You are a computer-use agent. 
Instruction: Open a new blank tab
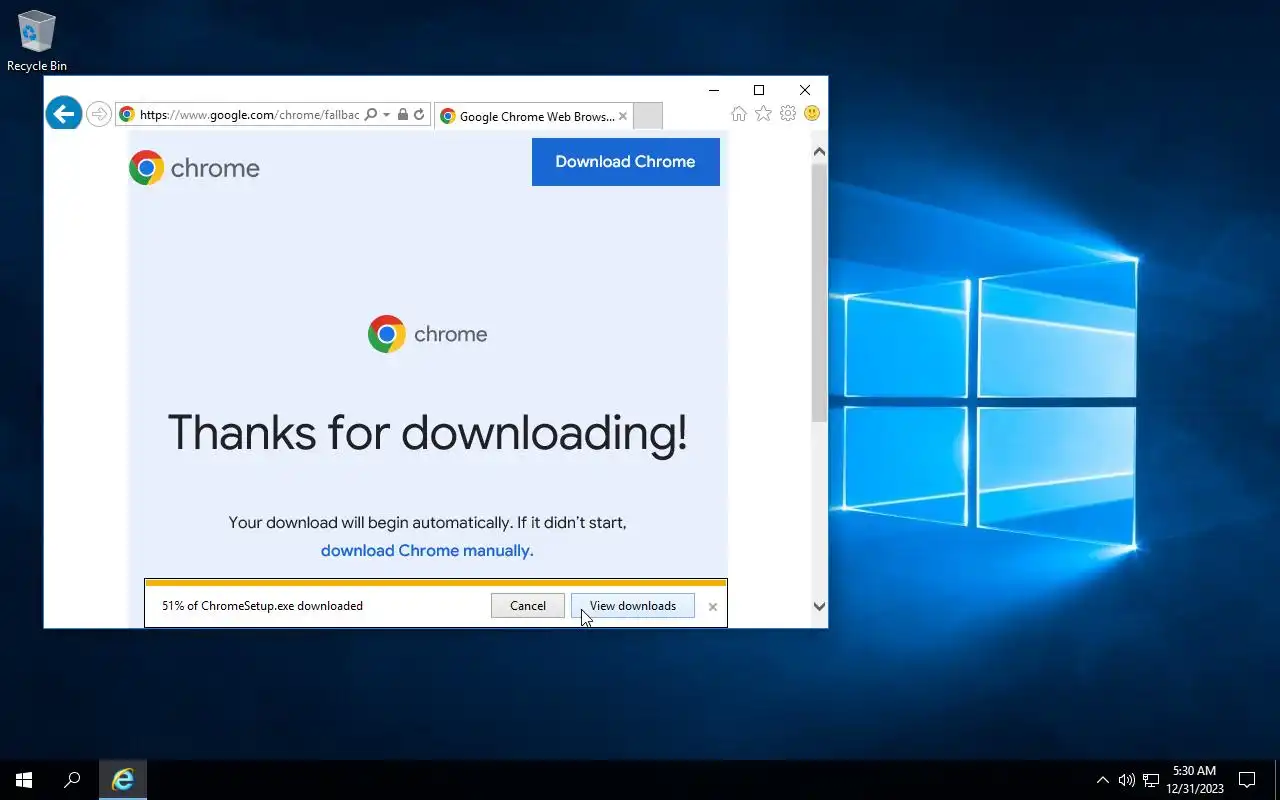648,116
